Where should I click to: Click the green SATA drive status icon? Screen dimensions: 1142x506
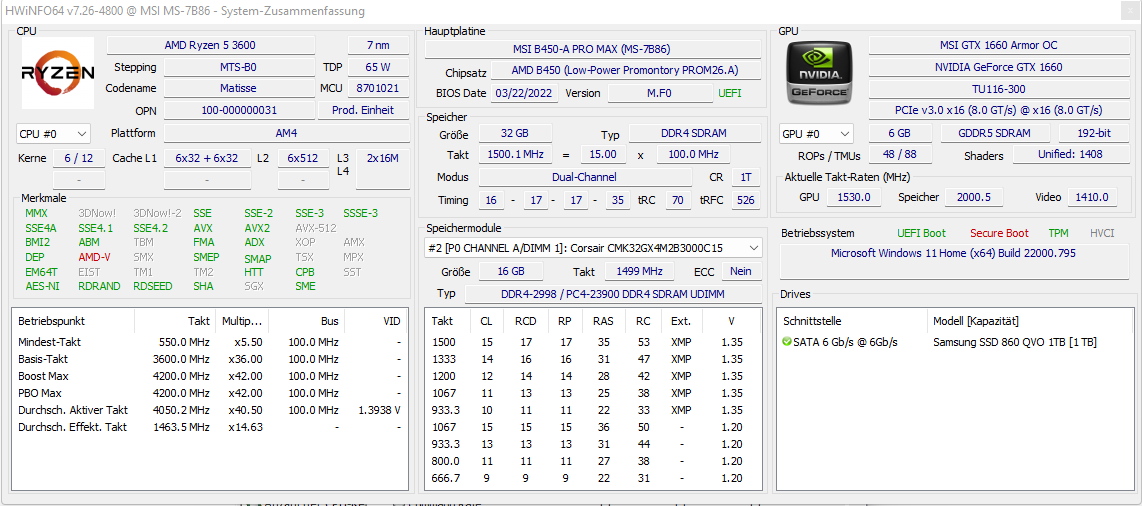786,342
